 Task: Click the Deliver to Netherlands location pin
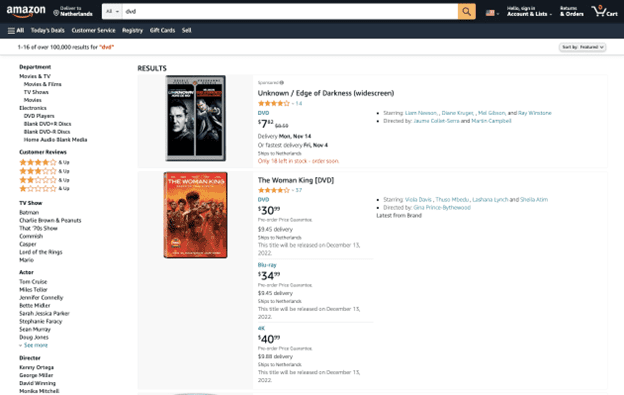coord(56,13)
